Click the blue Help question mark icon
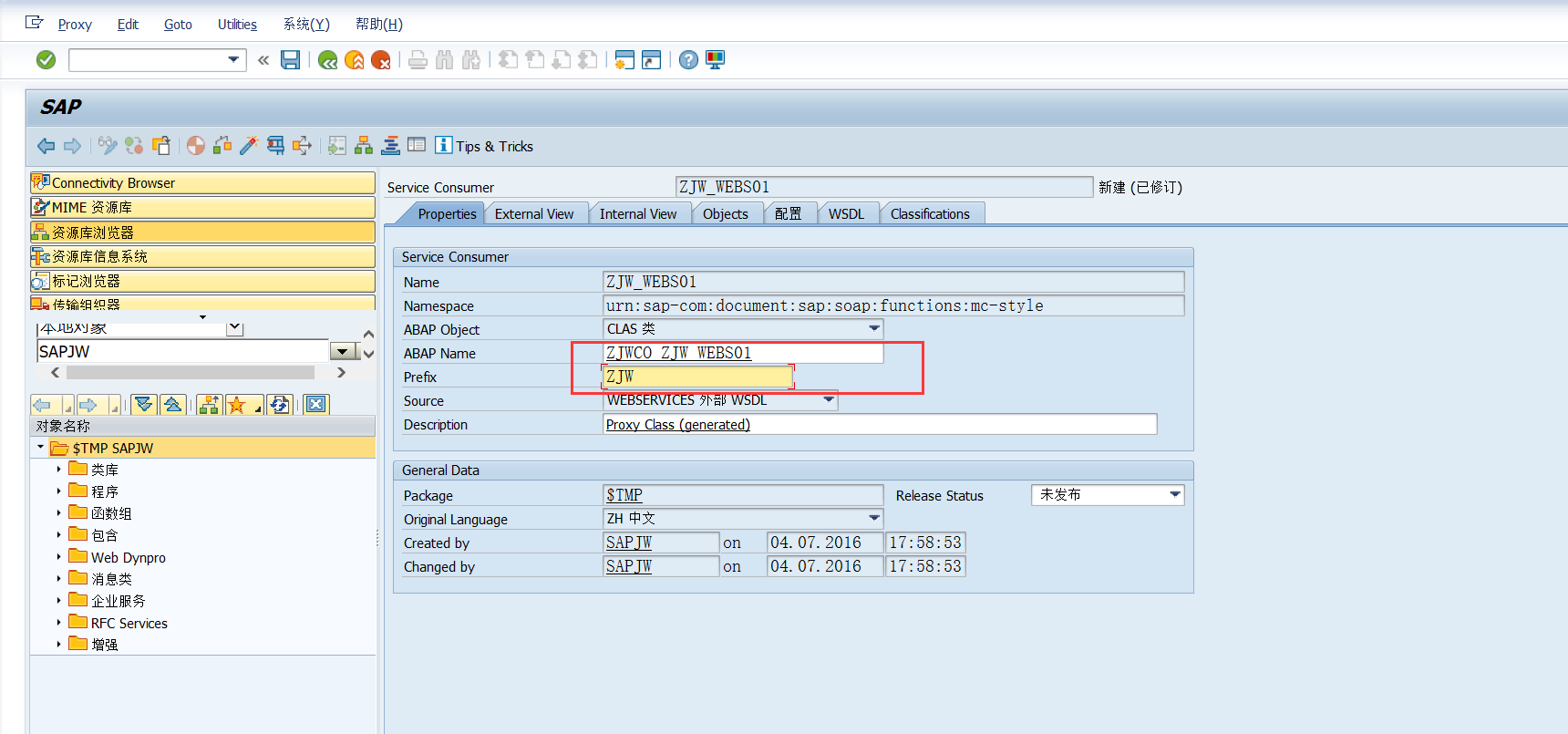Image resolution: width=1568 pixels, height=734 pixels. click(689, 60)
